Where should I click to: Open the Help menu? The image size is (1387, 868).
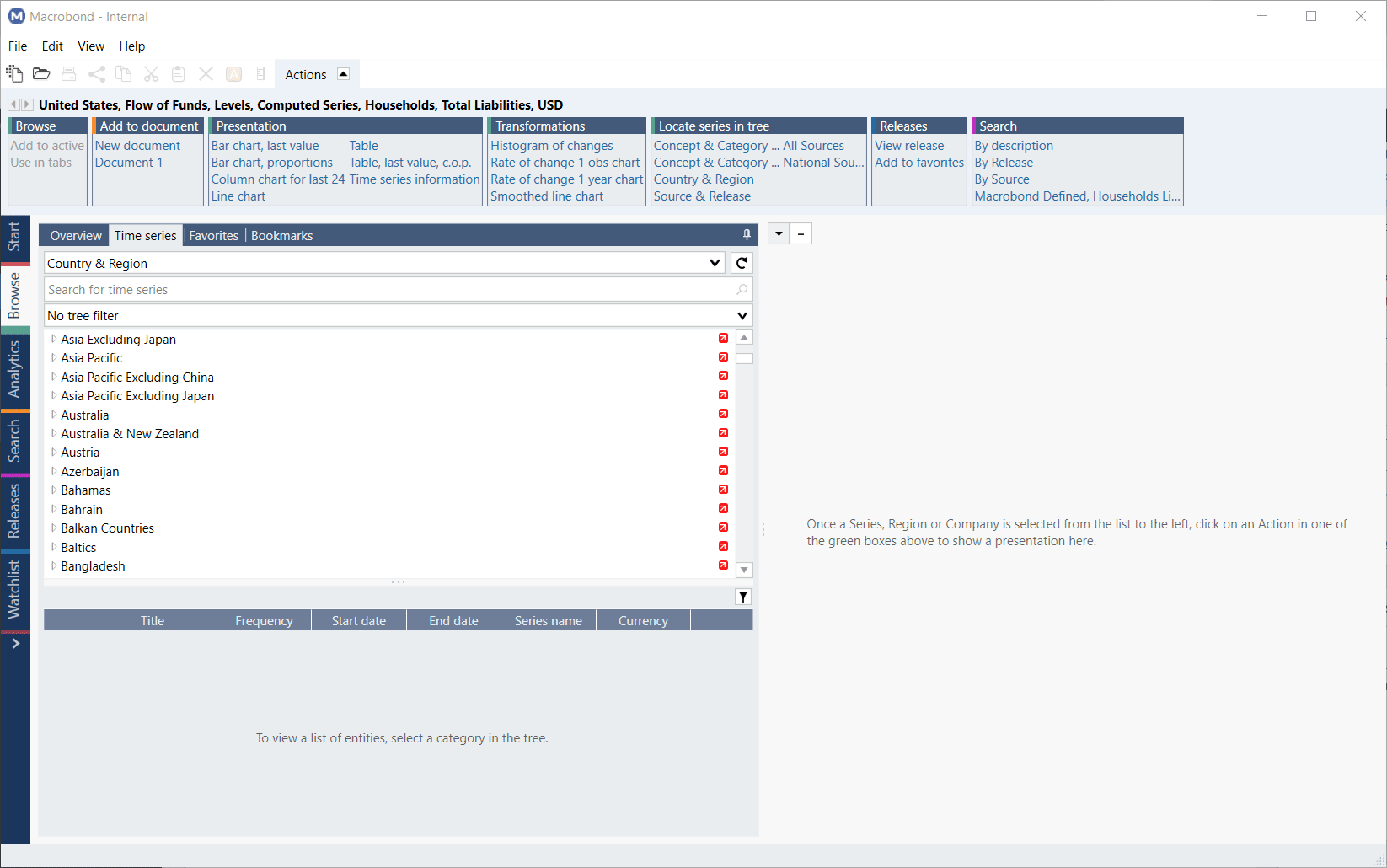132,46
